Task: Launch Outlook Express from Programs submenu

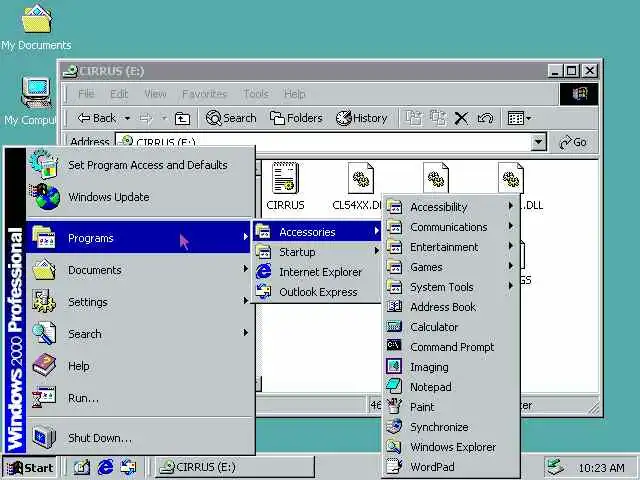Action: [317, 292]
